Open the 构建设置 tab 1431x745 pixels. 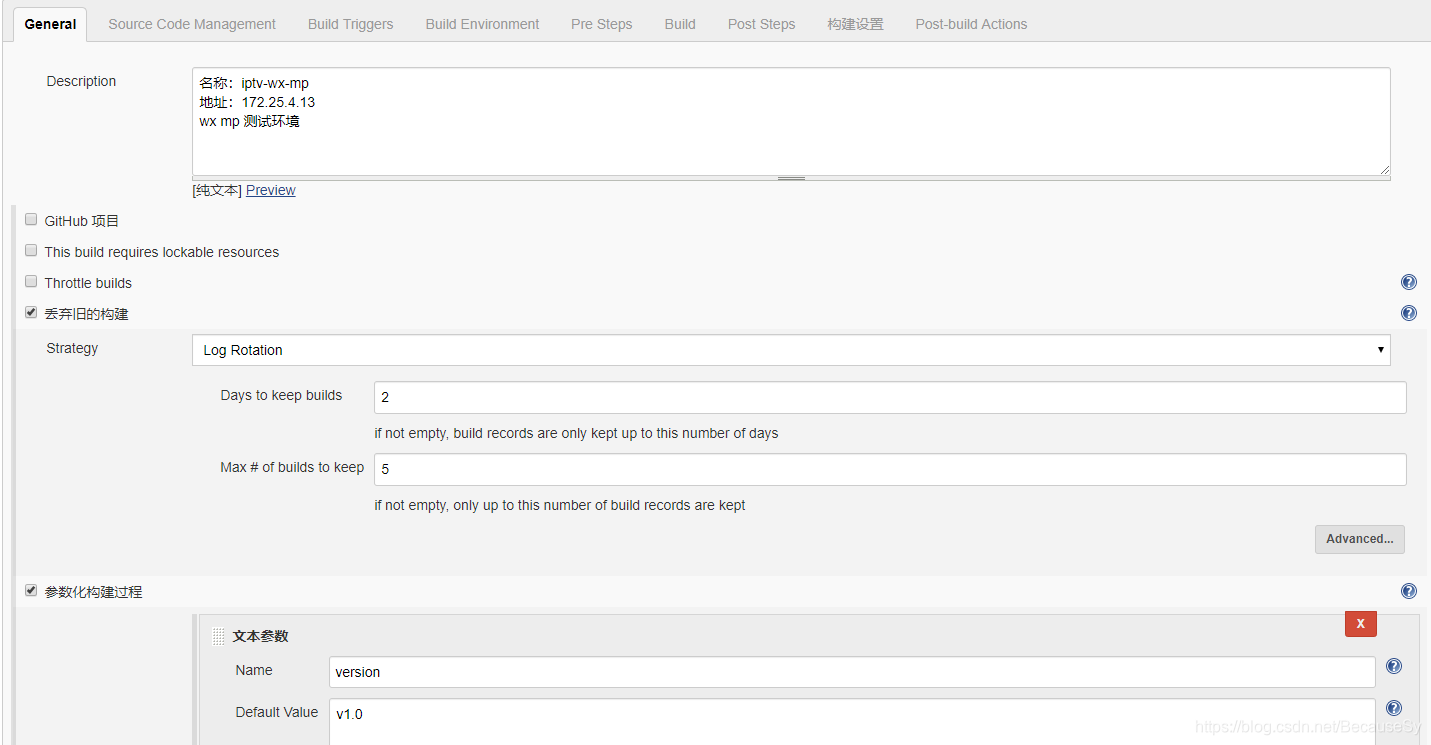click(855, 24)
